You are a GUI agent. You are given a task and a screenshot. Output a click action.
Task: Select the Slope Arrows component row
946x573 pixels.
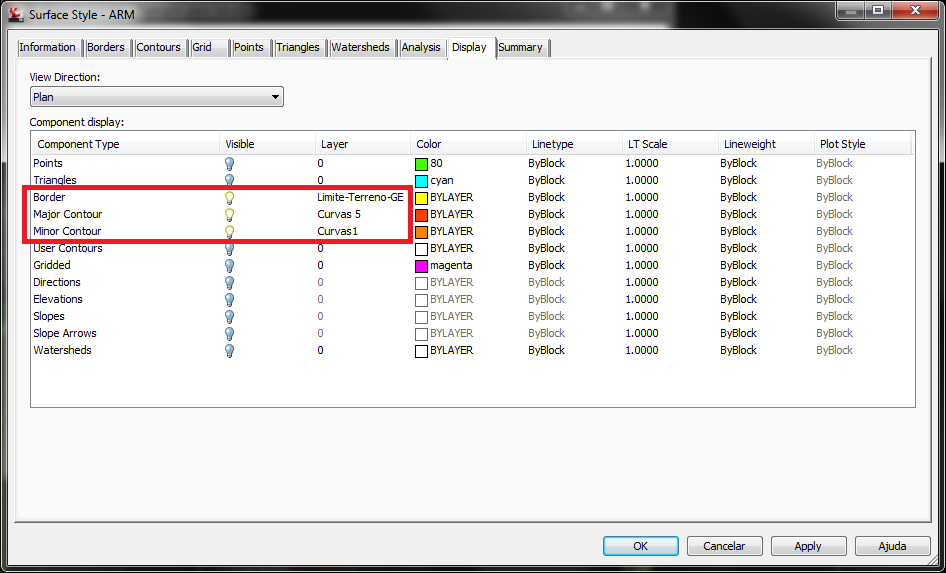tap(65, 333)
